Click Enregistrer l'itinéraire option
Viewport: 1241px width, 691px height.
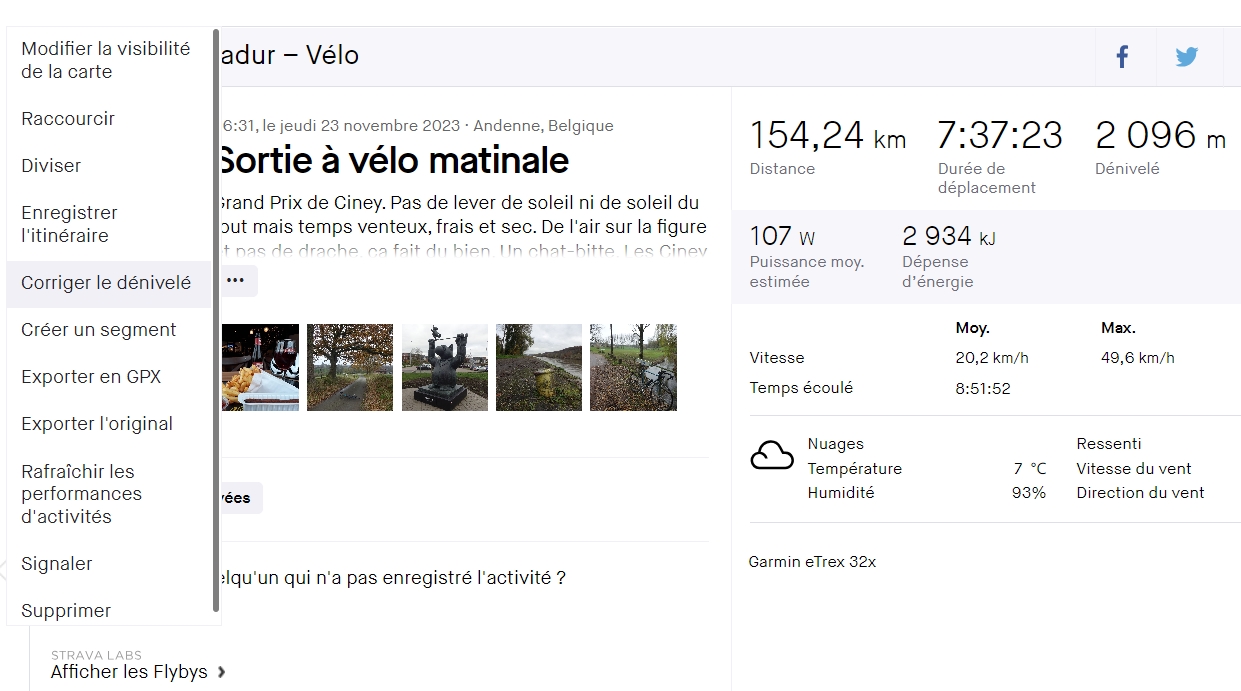pos(70,224)
